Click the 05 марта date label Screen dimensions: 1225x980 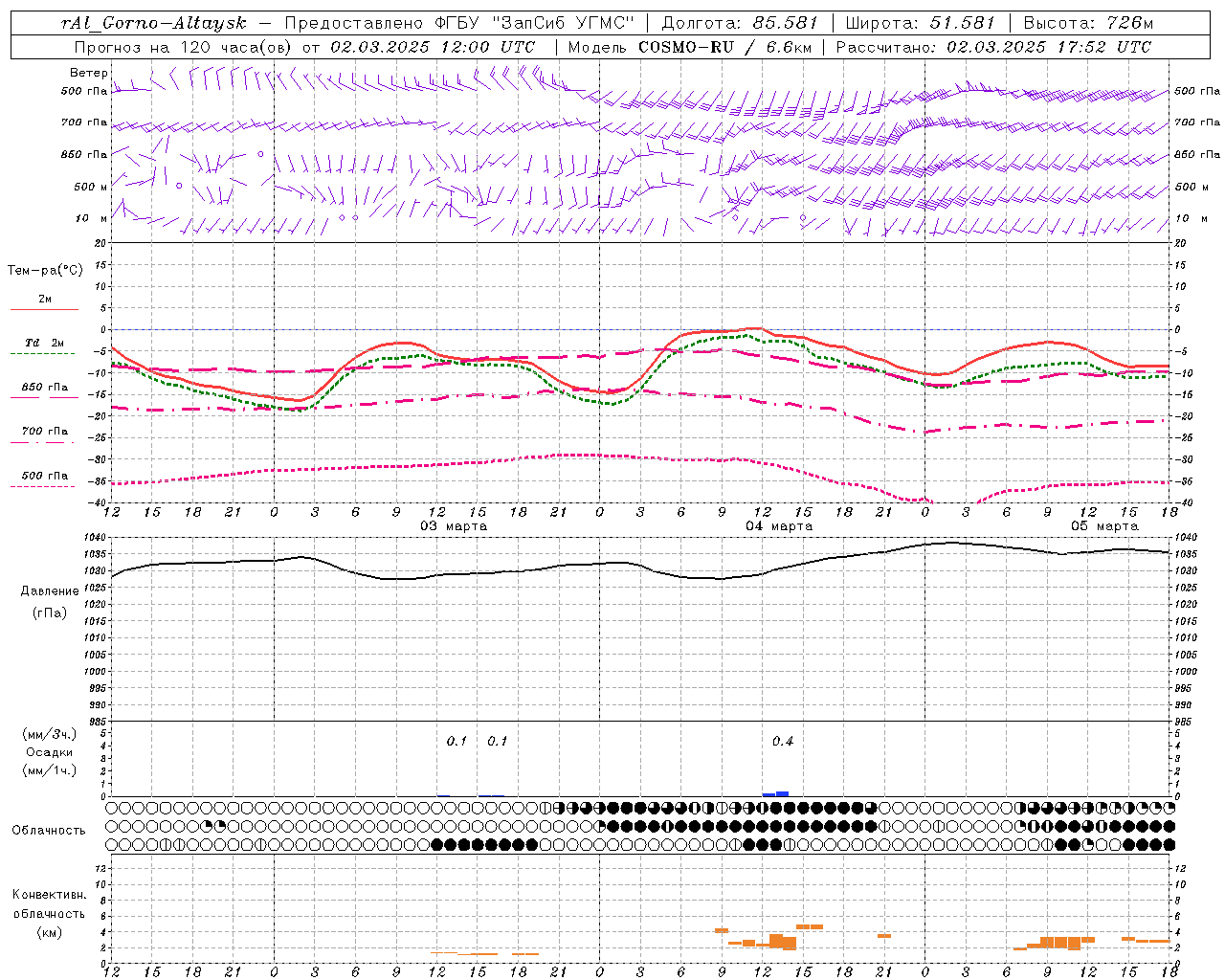point(1104,526)
